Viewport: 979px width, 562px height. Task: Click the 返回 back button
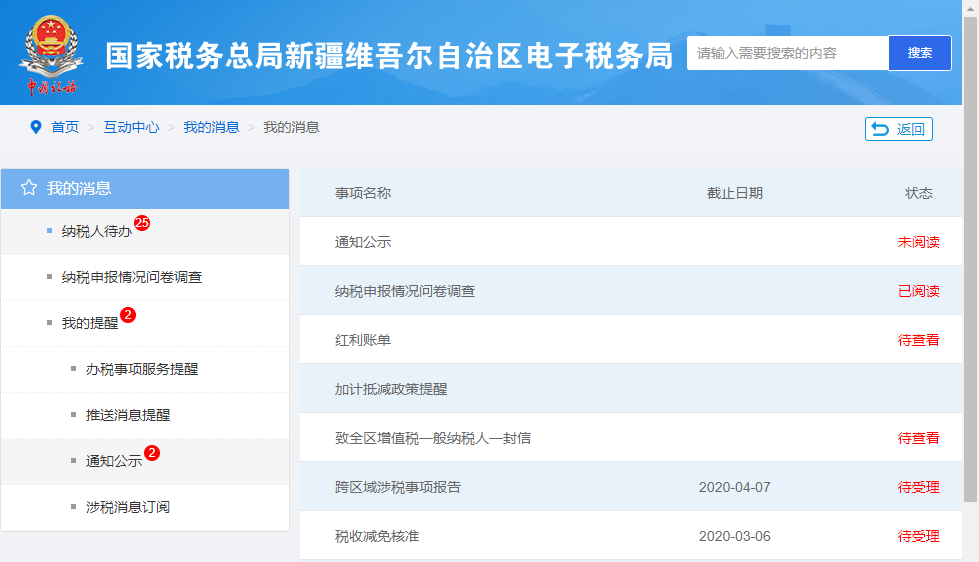[898, 129]
